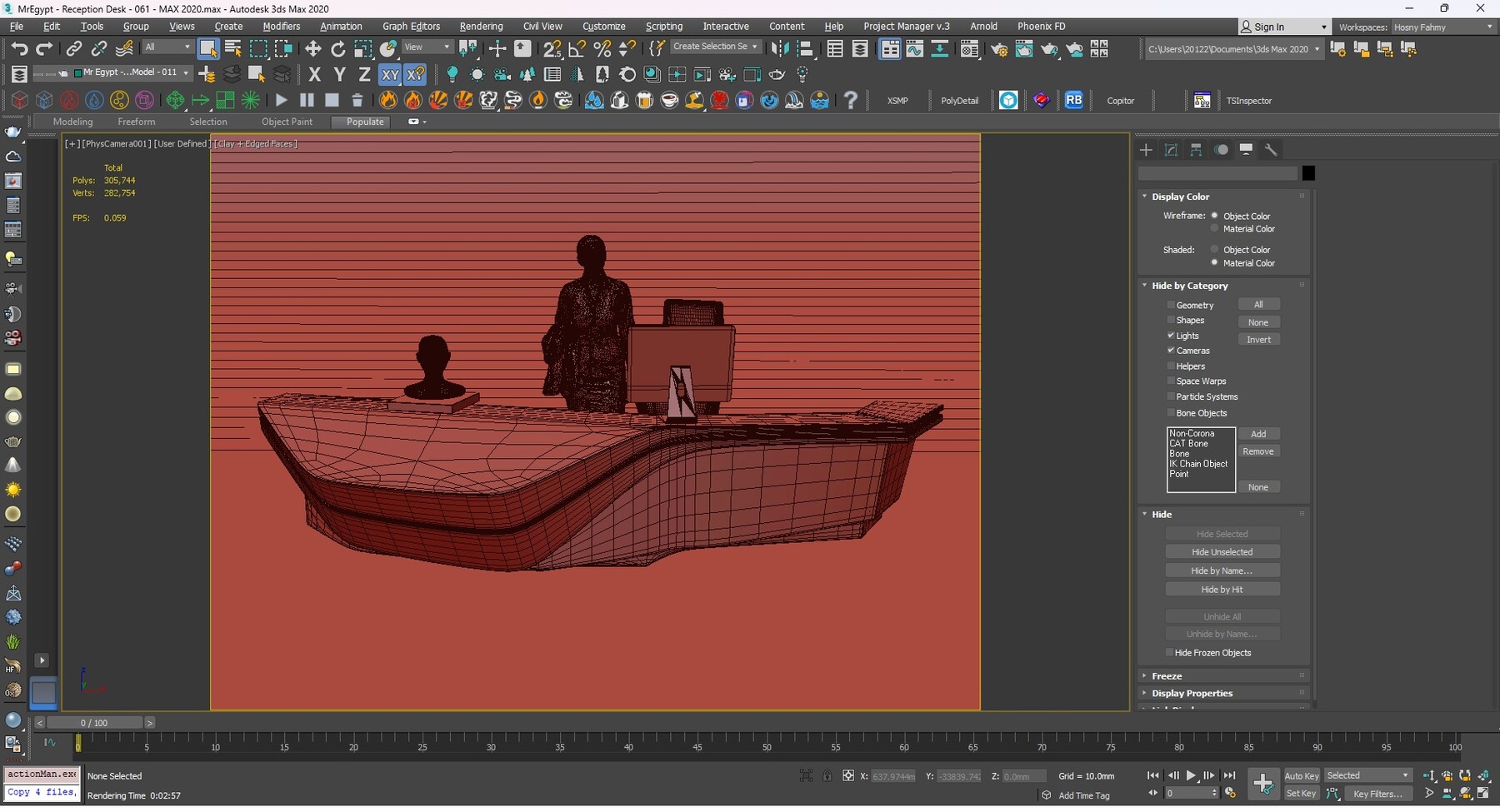Open the Rendering menu
Screen dimensions: 1500x812
[481, 26]
